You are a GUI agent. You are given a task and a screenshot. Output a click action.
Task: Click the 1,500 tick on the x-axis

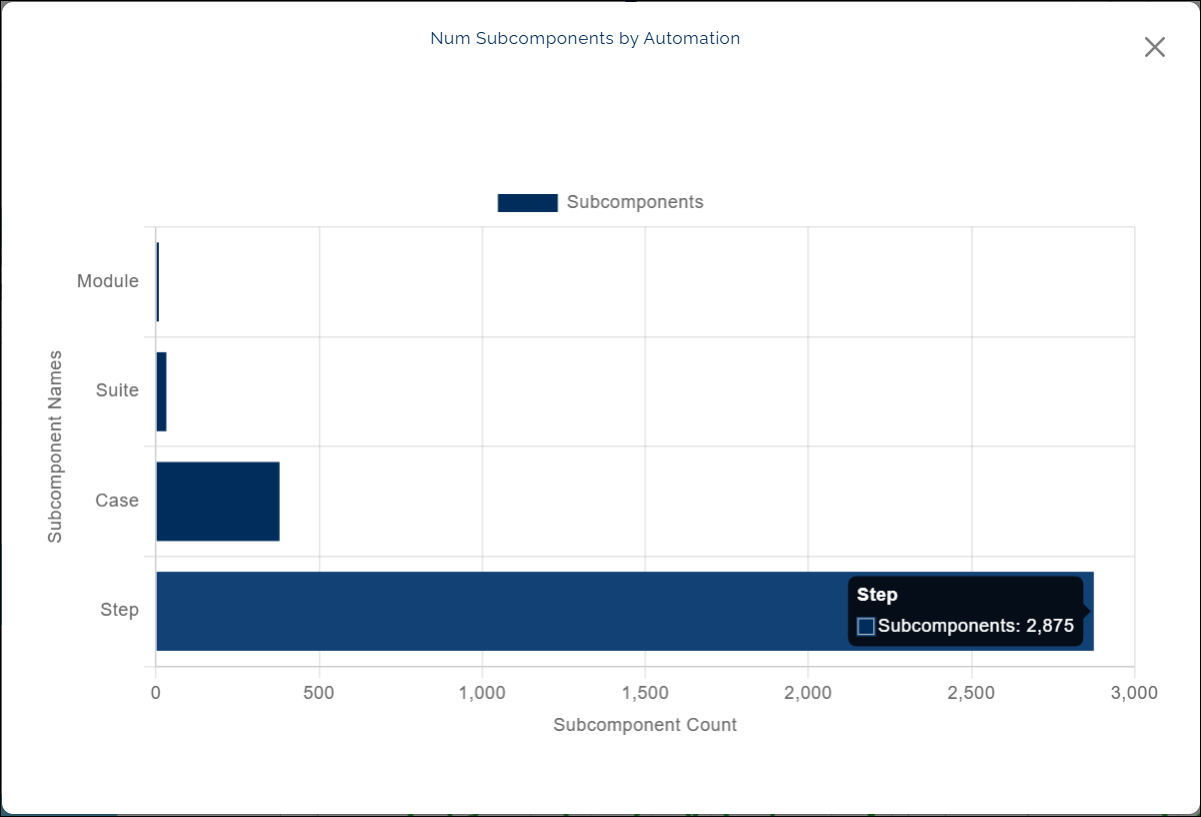click(x=645, y=693)
